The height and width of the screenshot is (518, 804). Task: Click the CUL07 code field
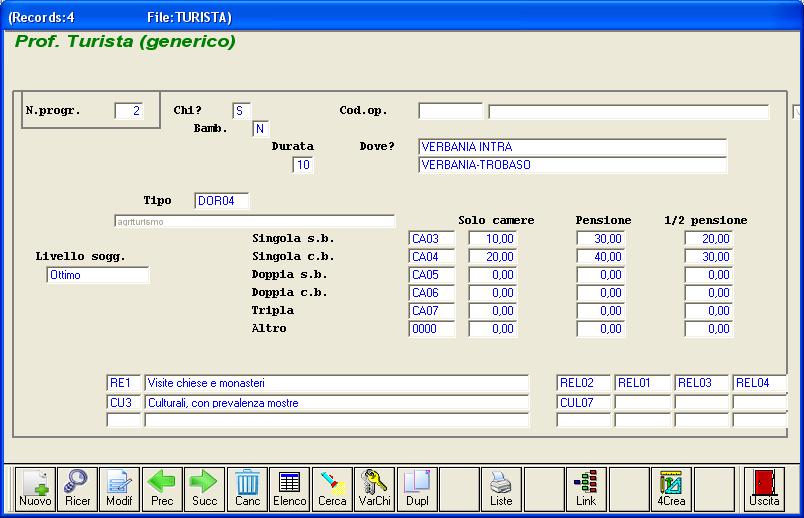coord(584,403)
